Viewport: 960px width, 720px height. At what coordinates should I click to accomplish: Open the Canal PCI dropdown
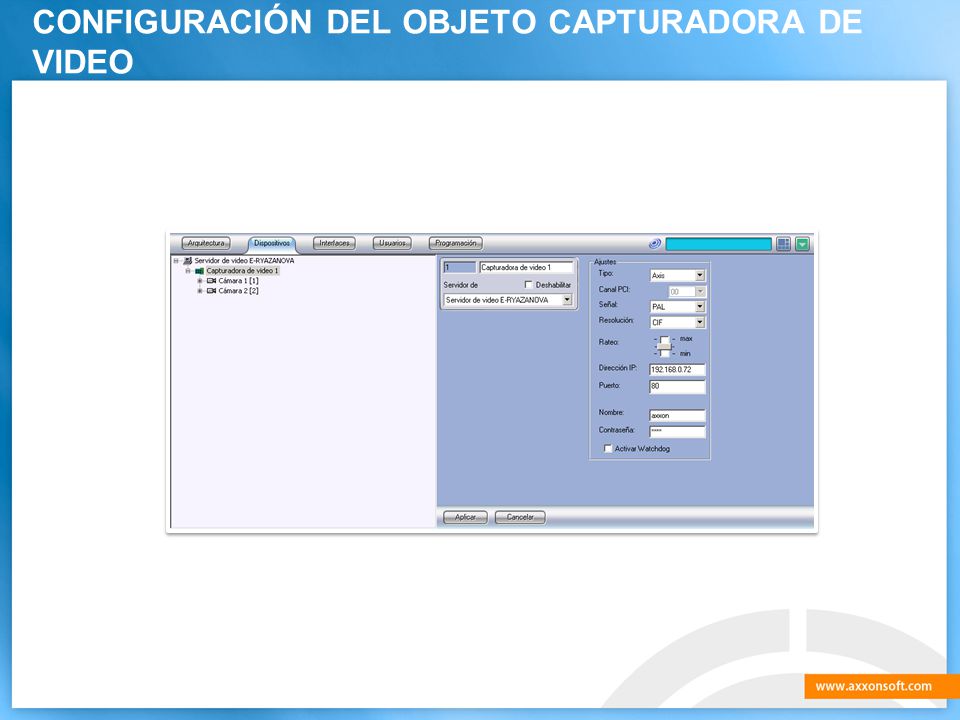point(686,291)
